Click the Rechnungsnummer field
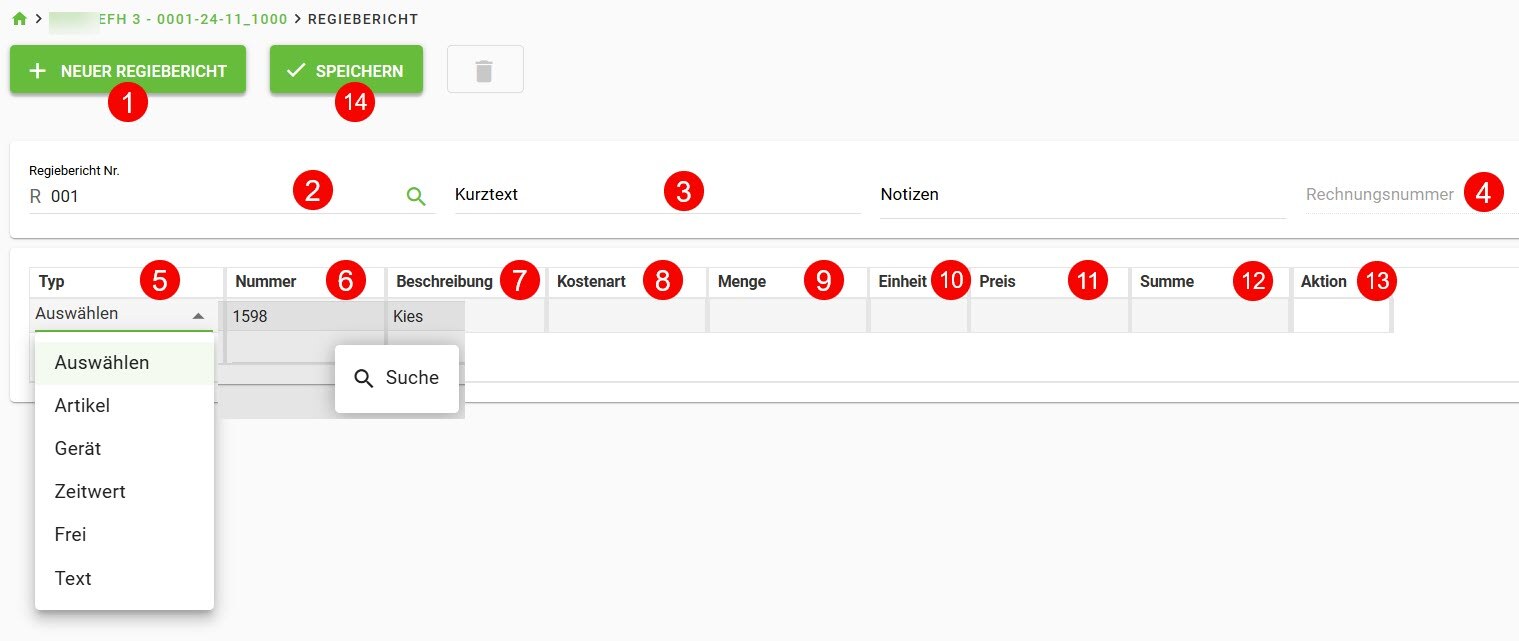 tap(1380, 195)
